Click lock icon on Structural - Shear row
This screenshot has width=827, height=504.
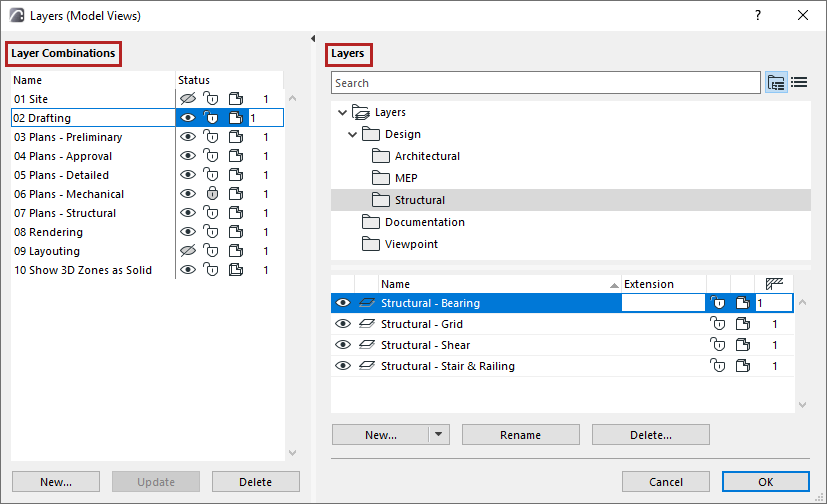tap(717, 345)
